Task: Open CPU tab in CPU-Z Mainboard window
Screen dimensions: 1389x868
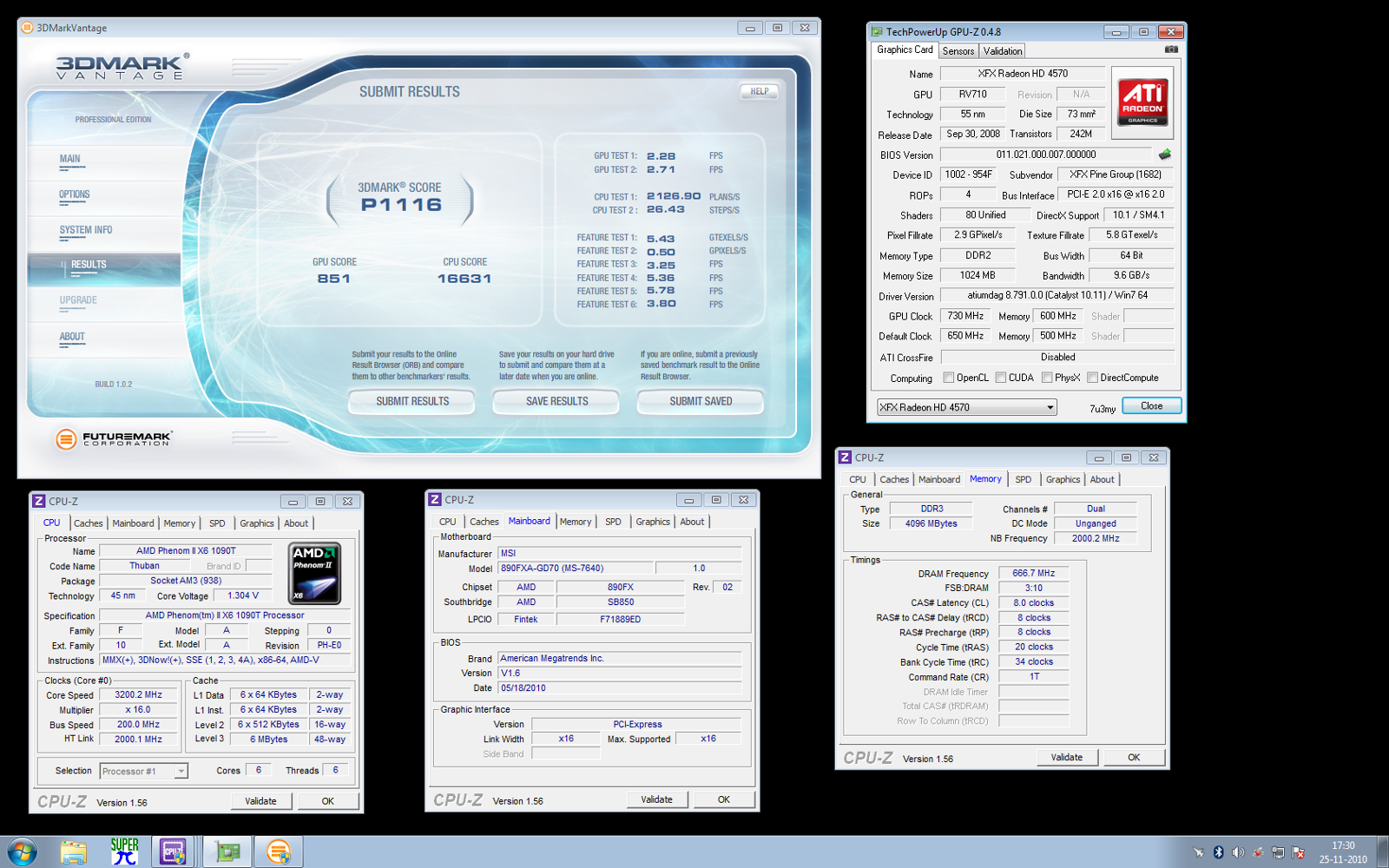Action: pyautogui.click(x=448, y=522)
